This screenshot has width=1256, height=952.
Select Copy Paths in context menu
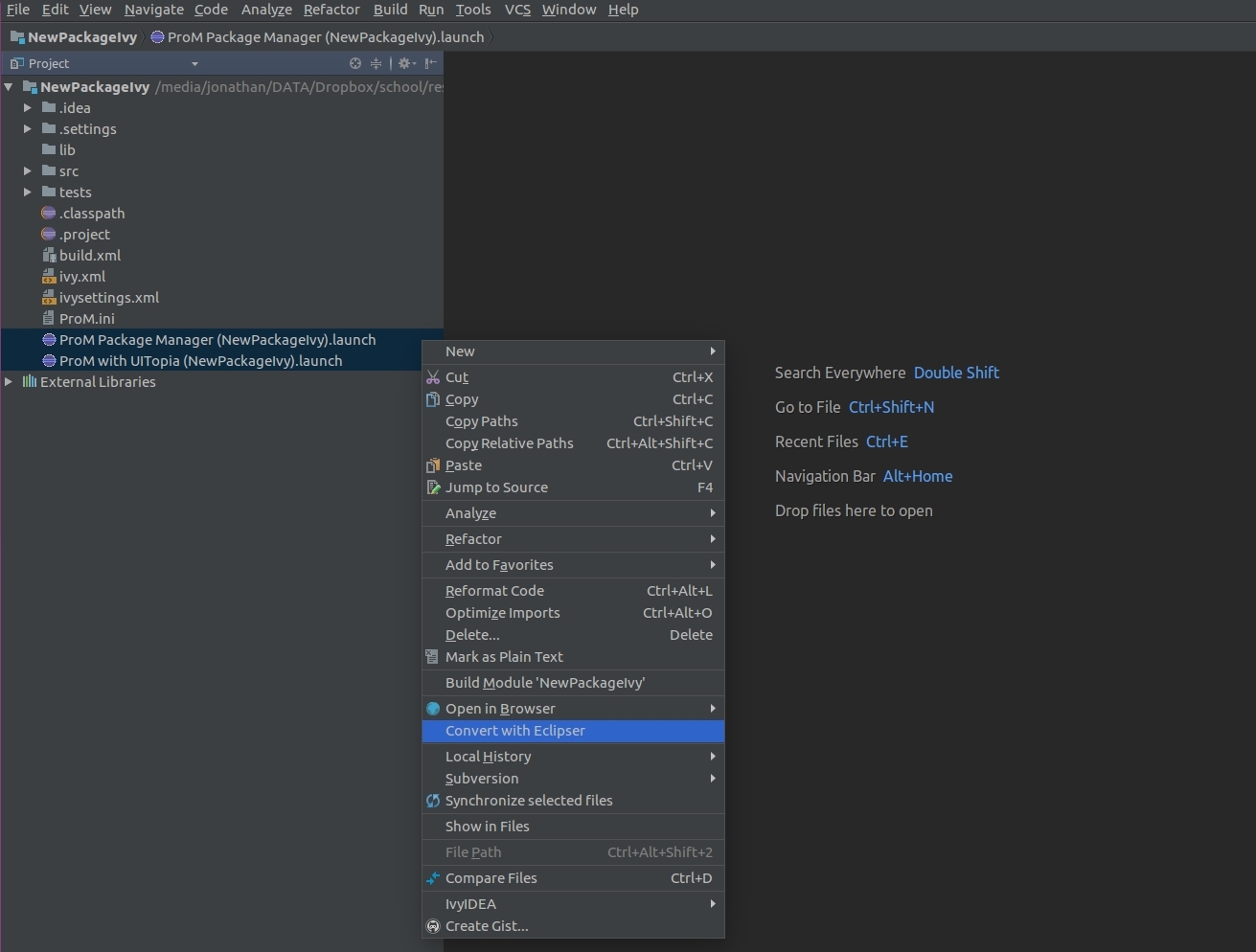pyautogui.click(x=573, y=421)
